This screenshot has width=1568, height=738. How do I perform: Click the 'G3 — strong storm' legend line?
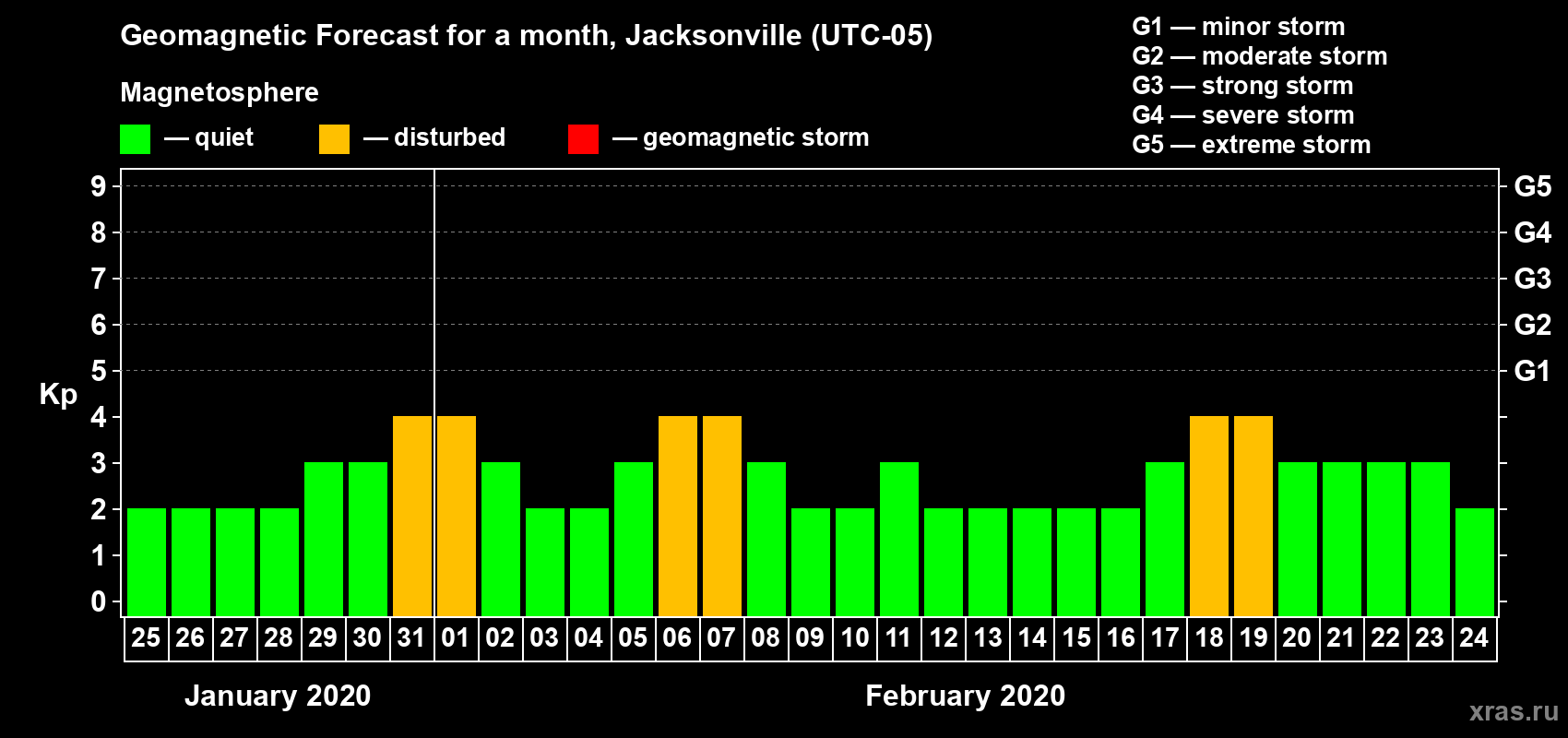tap(1242, 86)
